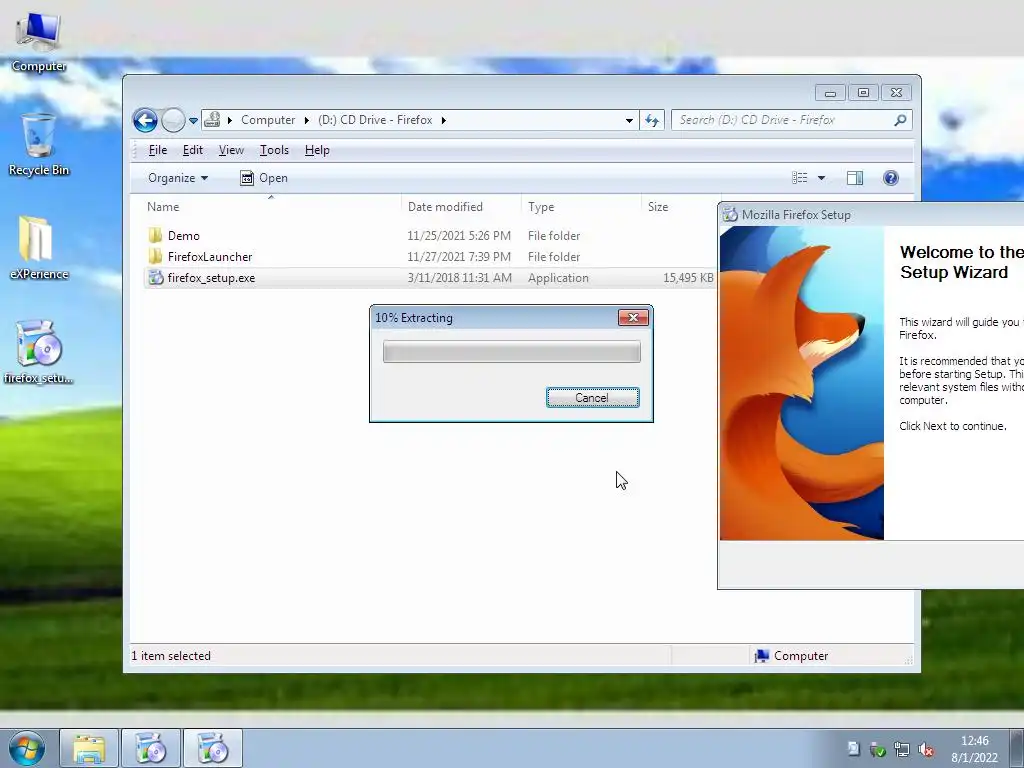Click the CD drive icon in address bar
Image resolution: width=1024 pixels, height=768 pixels.
point(212,120)
